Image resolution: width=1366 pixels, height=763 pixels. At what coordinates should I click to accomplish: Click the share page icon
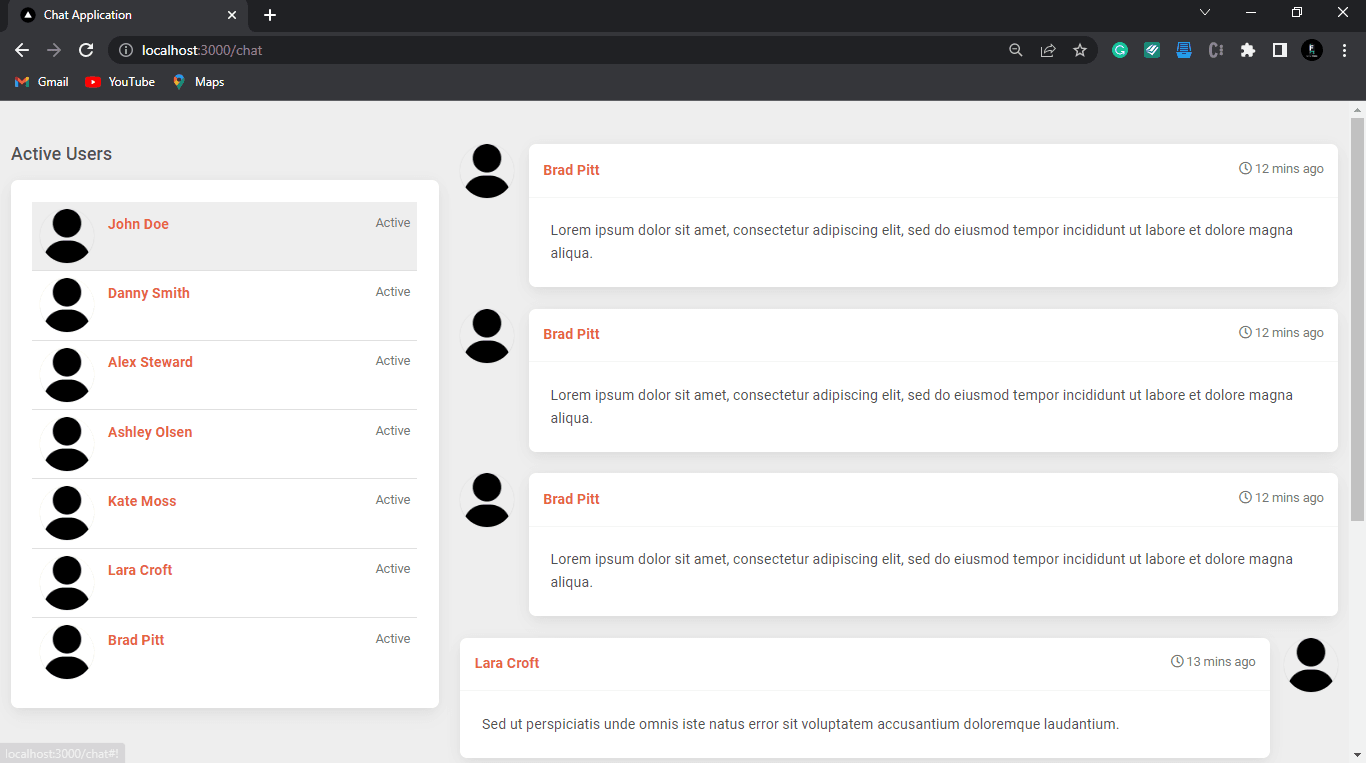pos(1048,50)
